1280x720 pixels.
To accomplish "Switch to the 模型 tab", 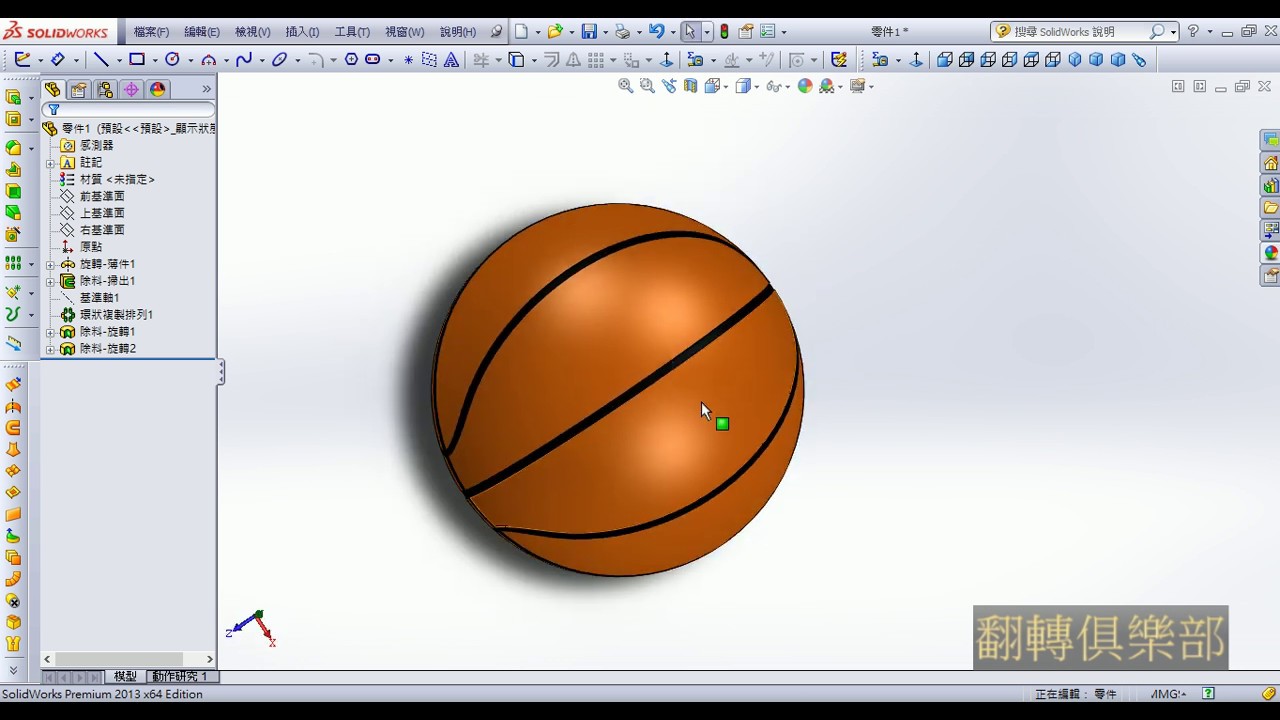I will 125,677.
